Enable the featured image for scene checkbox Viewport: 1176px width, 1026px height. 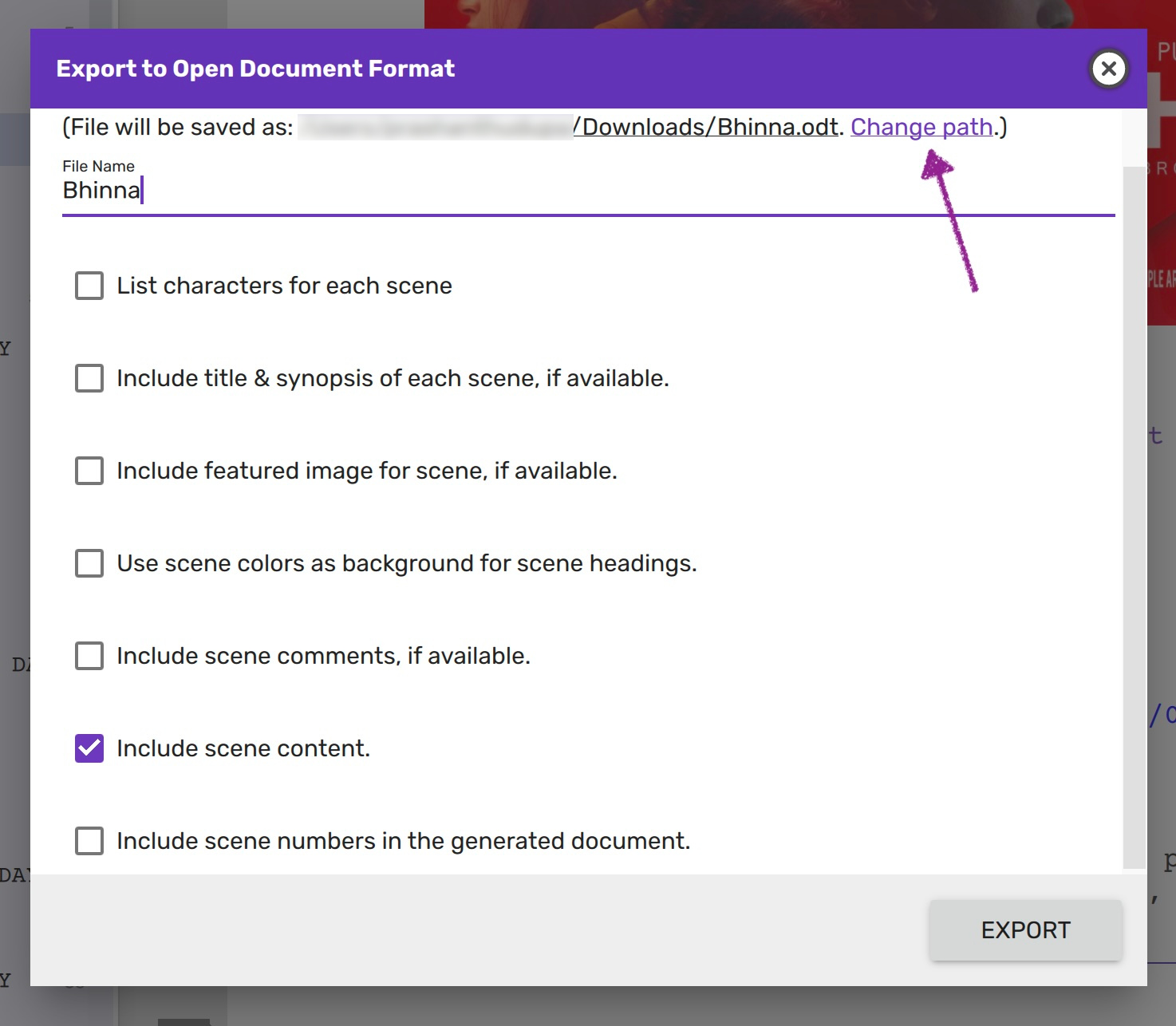coord(89,471)
